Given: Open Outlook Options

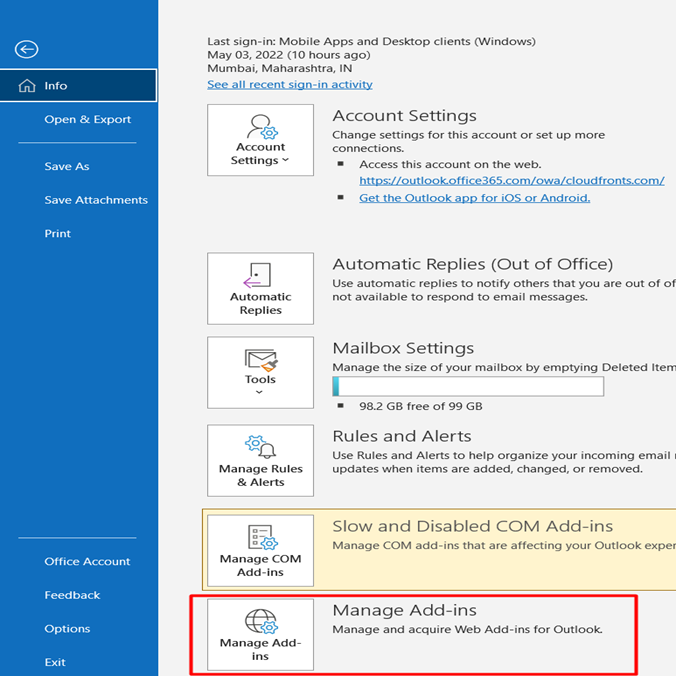Looking at the screenshot, I should pyautogui.click(x=67, y=629).
